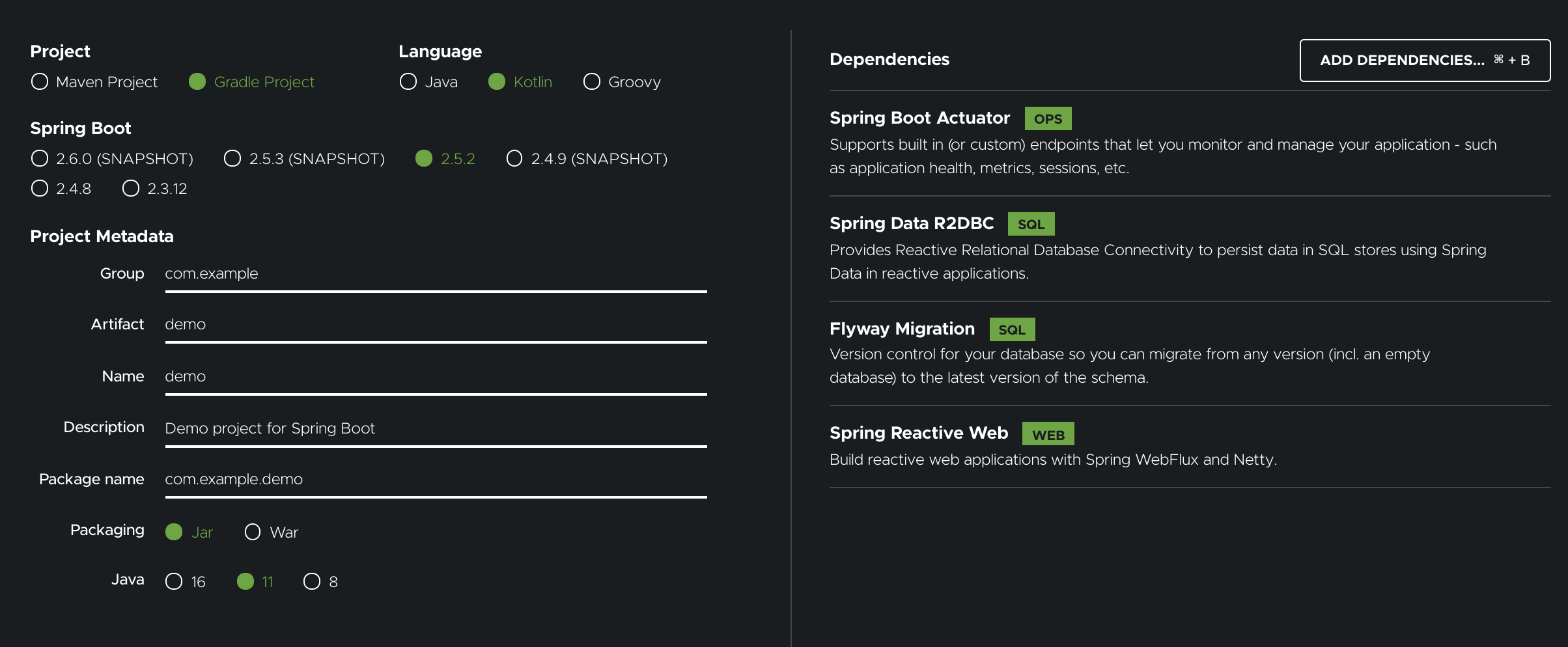The width and height of the screenshot is (1568, 647).
Task: Click the Spring Boot Actuator dependency
Action: pyautogui.click(x=919, y=118)
